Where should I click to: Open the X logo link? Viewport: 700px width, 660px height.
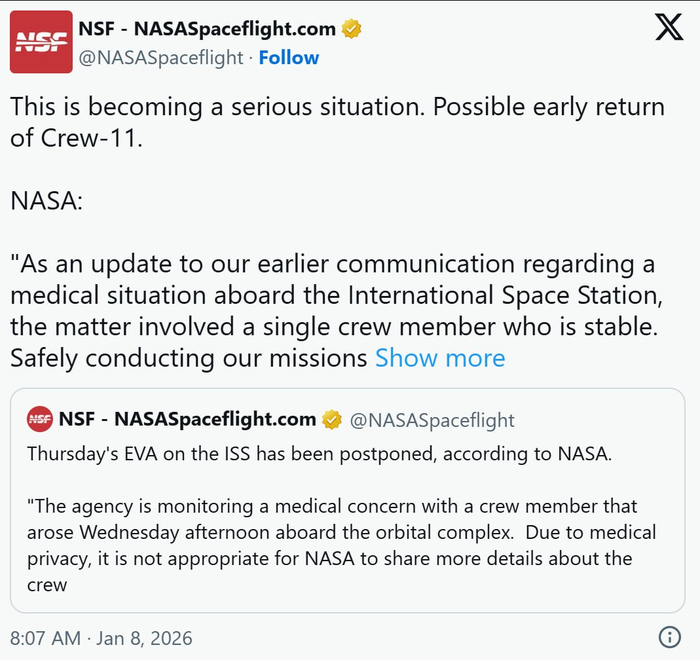[x=668, y=29]
